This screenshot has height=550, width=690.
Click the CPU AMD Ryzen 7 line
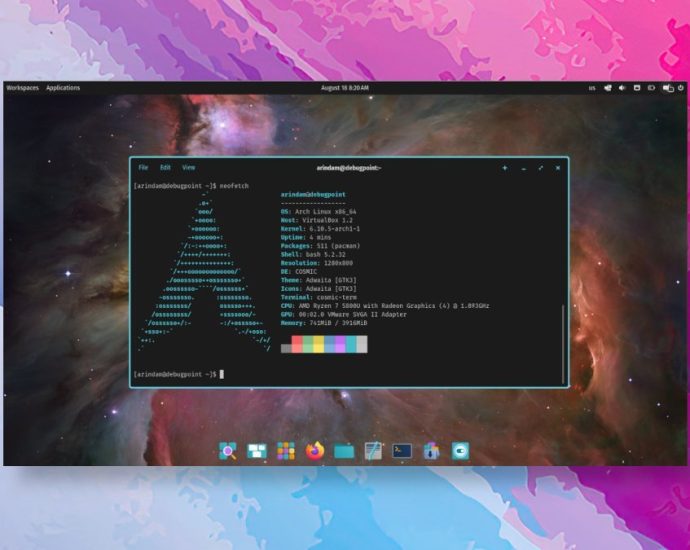(385, 306)
